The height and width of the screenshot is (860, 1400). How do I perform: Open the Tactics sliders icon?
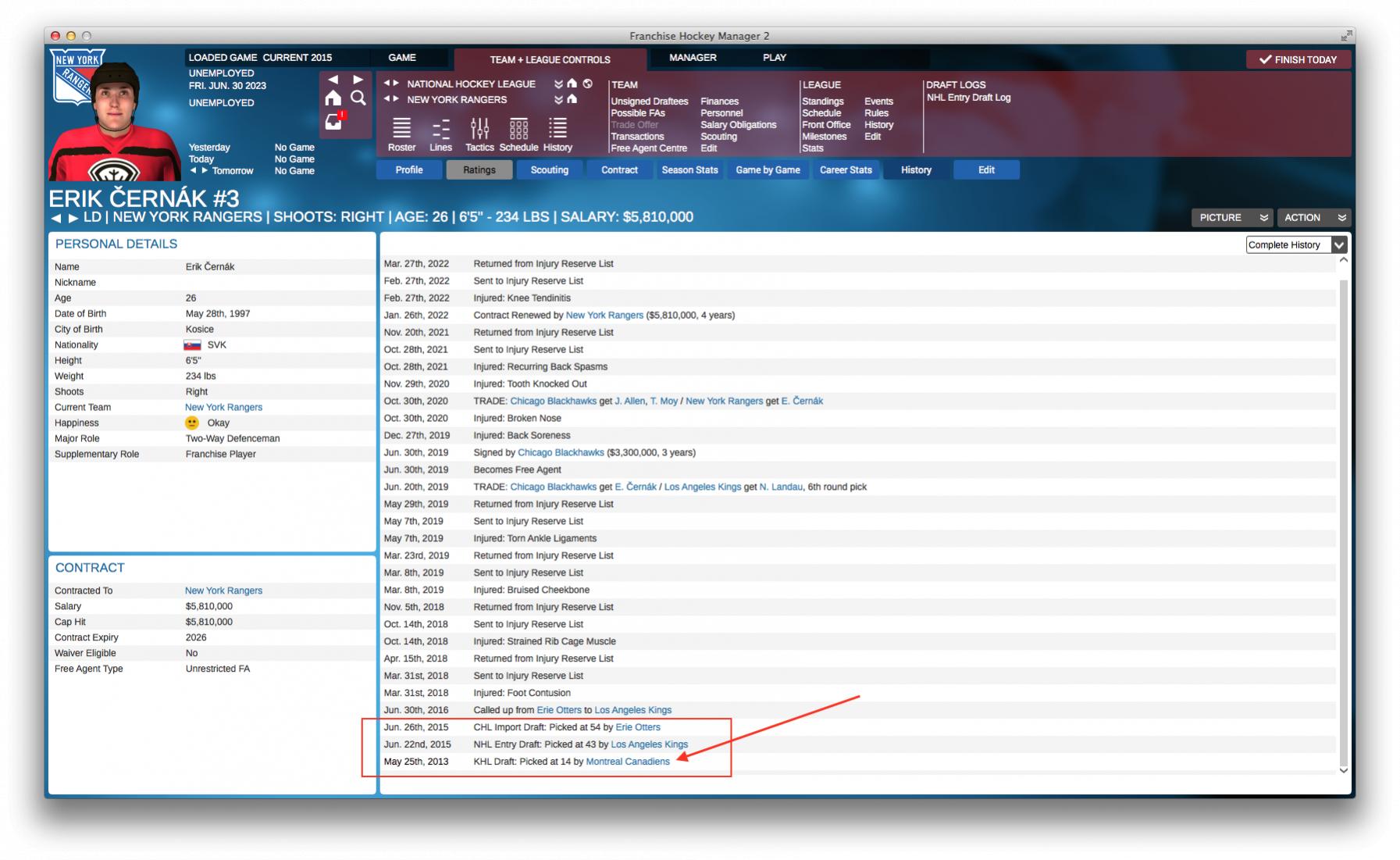[x=479, y=129]
